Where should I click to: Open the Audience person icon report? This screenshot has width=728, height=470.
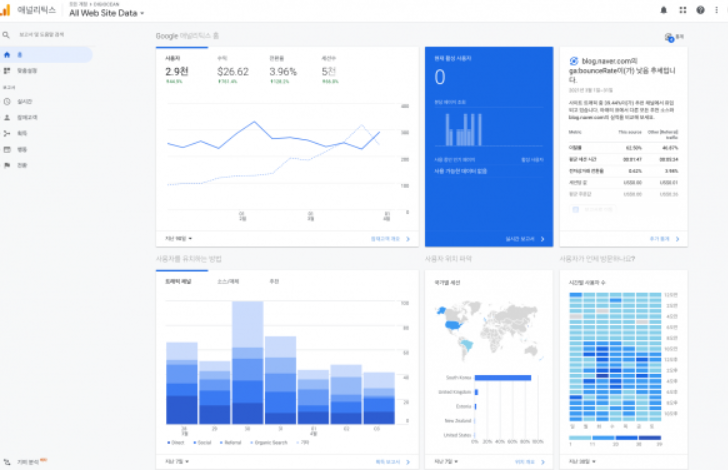[7, 118]
